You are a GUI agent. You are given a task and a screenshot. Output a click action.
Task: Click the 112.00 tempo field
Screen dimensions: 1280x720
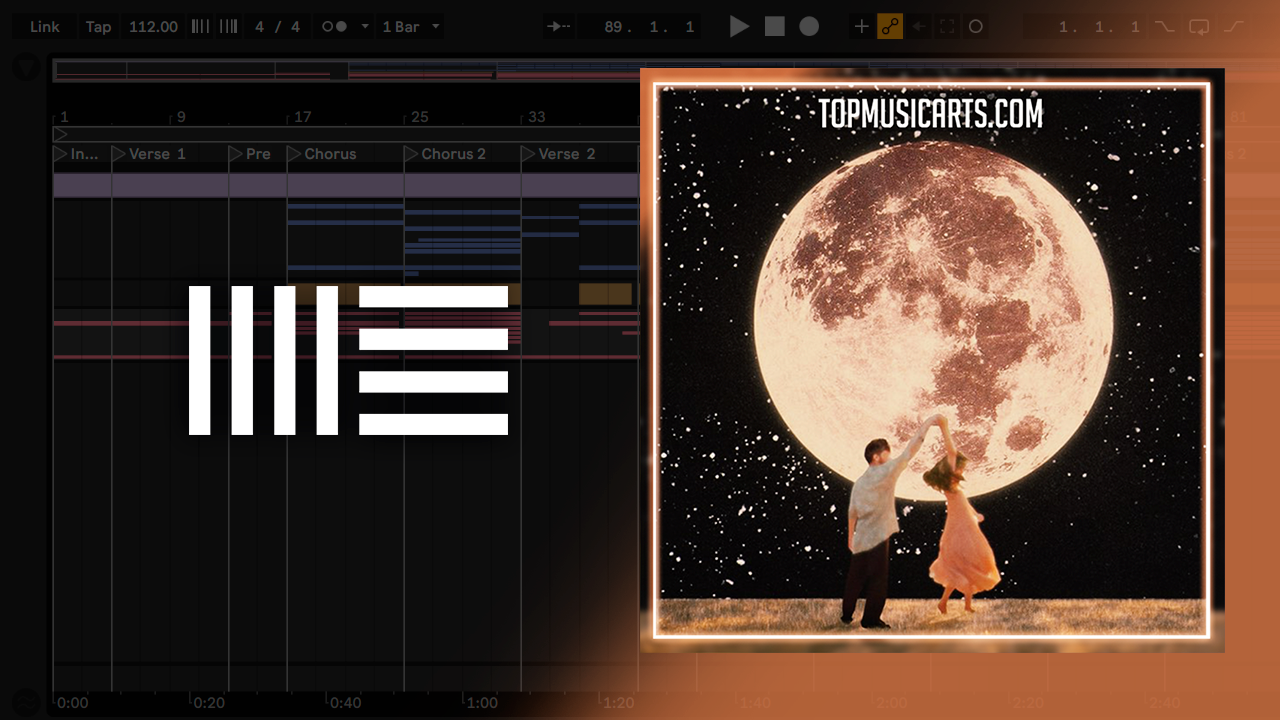[153, 27]
